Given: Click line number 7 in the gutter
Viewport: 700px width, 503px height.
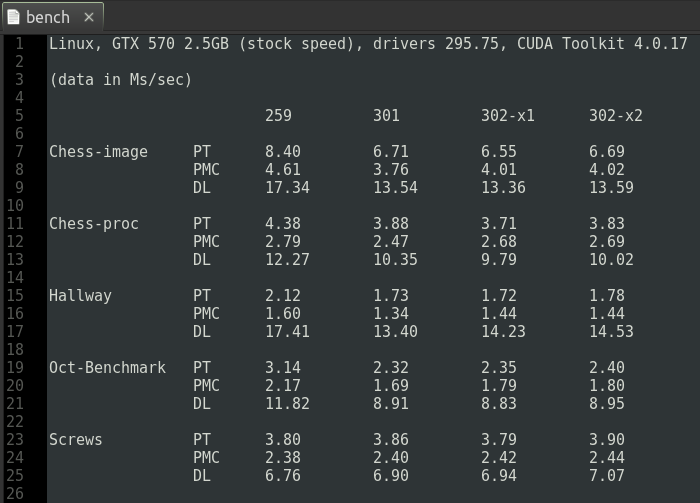Looking at the screenshot, I should pyautogui.click(x=19, y=152).
